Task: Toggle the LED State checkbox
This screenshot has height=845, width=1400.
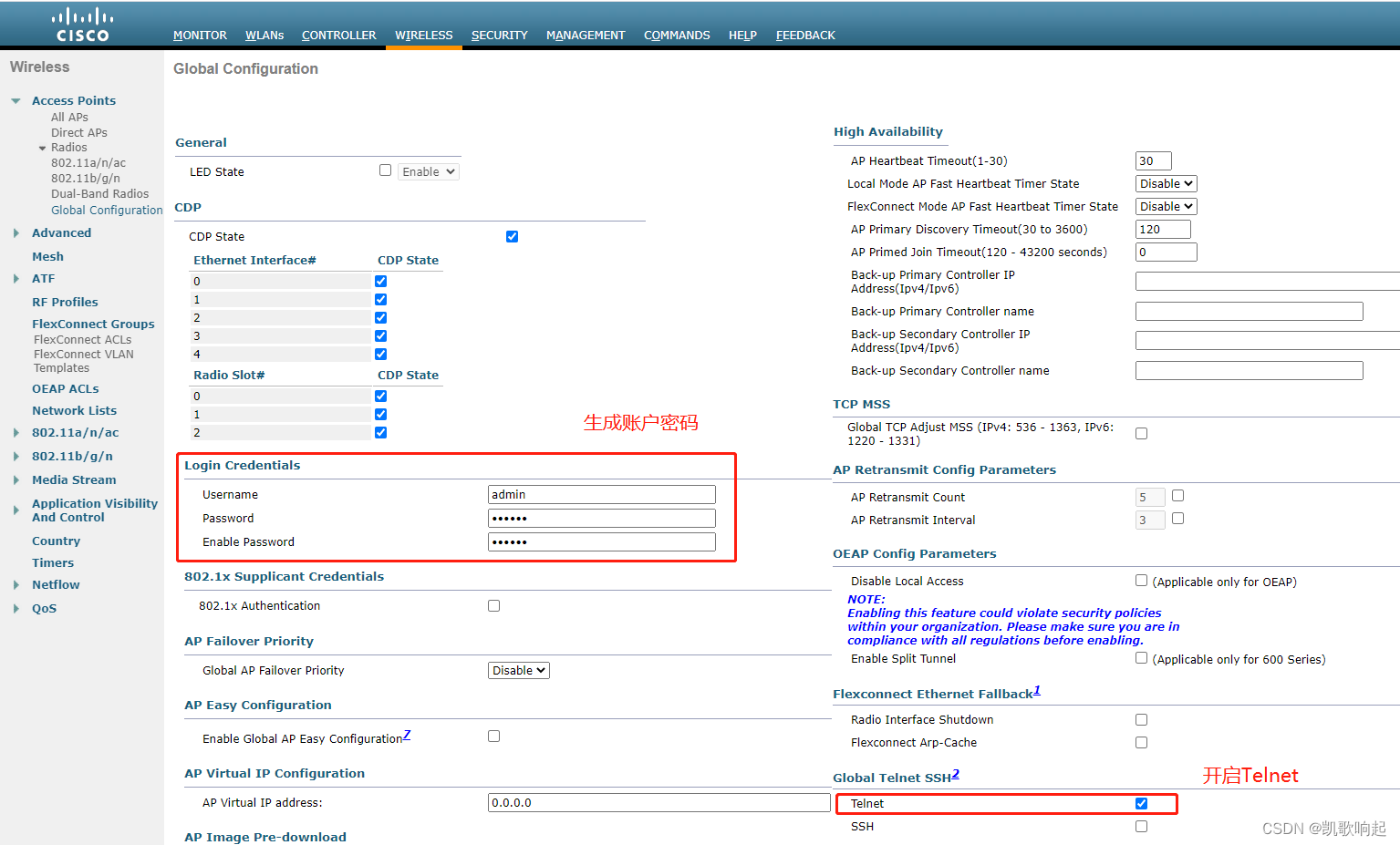Action: click(385, 170)
